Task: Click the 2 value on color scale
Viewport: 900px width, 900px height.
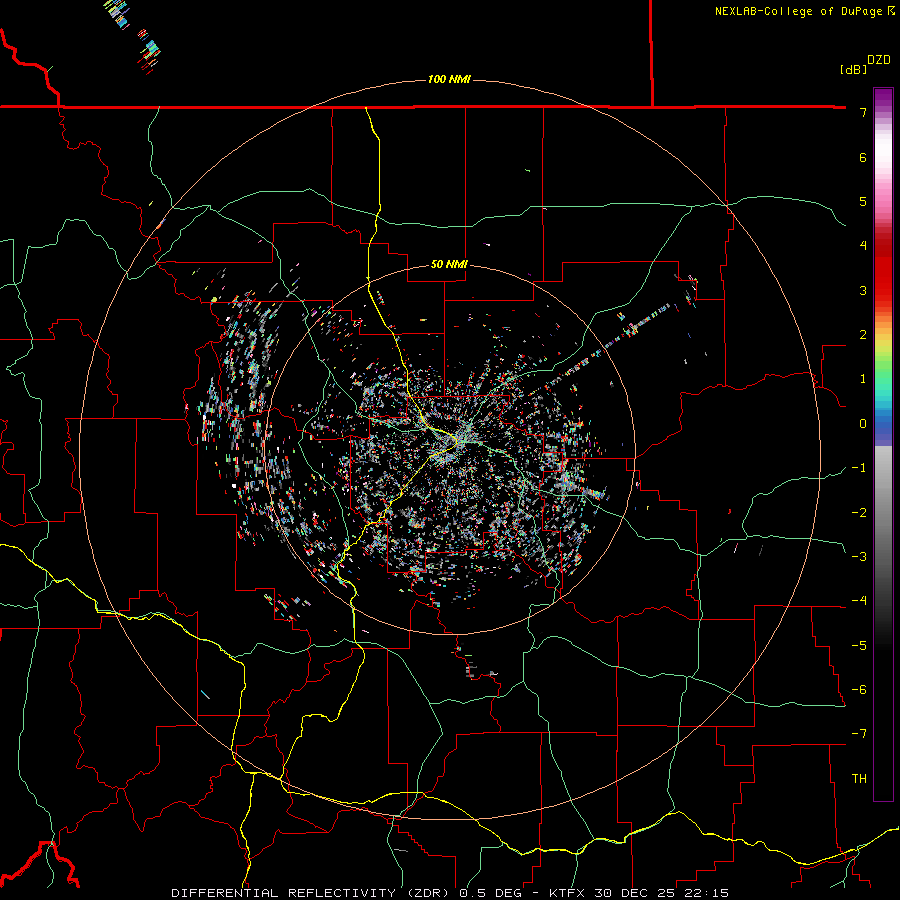Action: pyautogui.click(x=863, y=335)
